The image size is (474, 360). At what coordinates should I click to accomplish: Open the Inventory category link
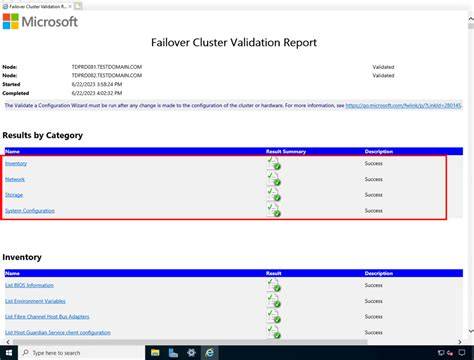tap(16, 163)
